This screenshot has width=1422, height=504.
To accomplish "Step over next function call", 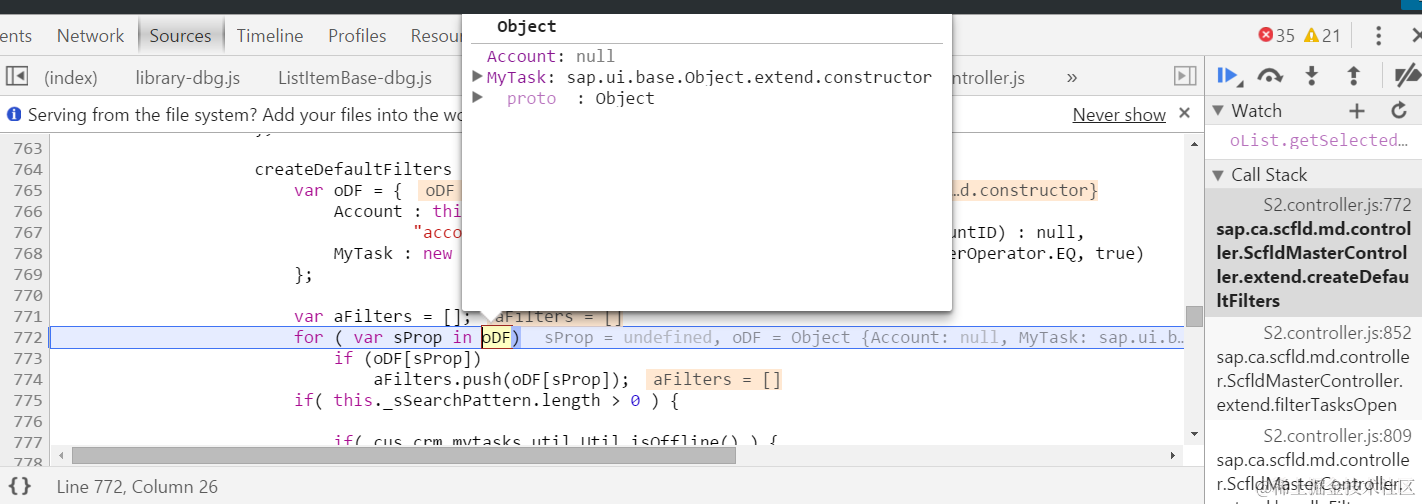I will pyautogui.click(x=1270, y=76).
